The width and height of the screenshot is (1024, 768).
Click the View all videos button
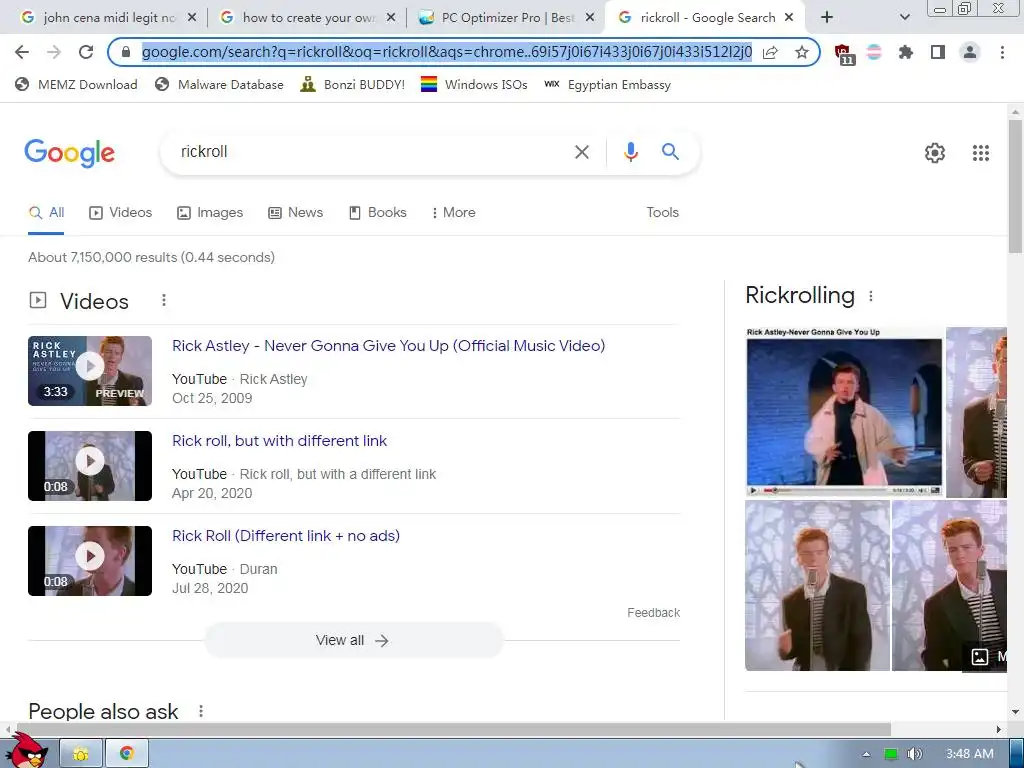354,640
